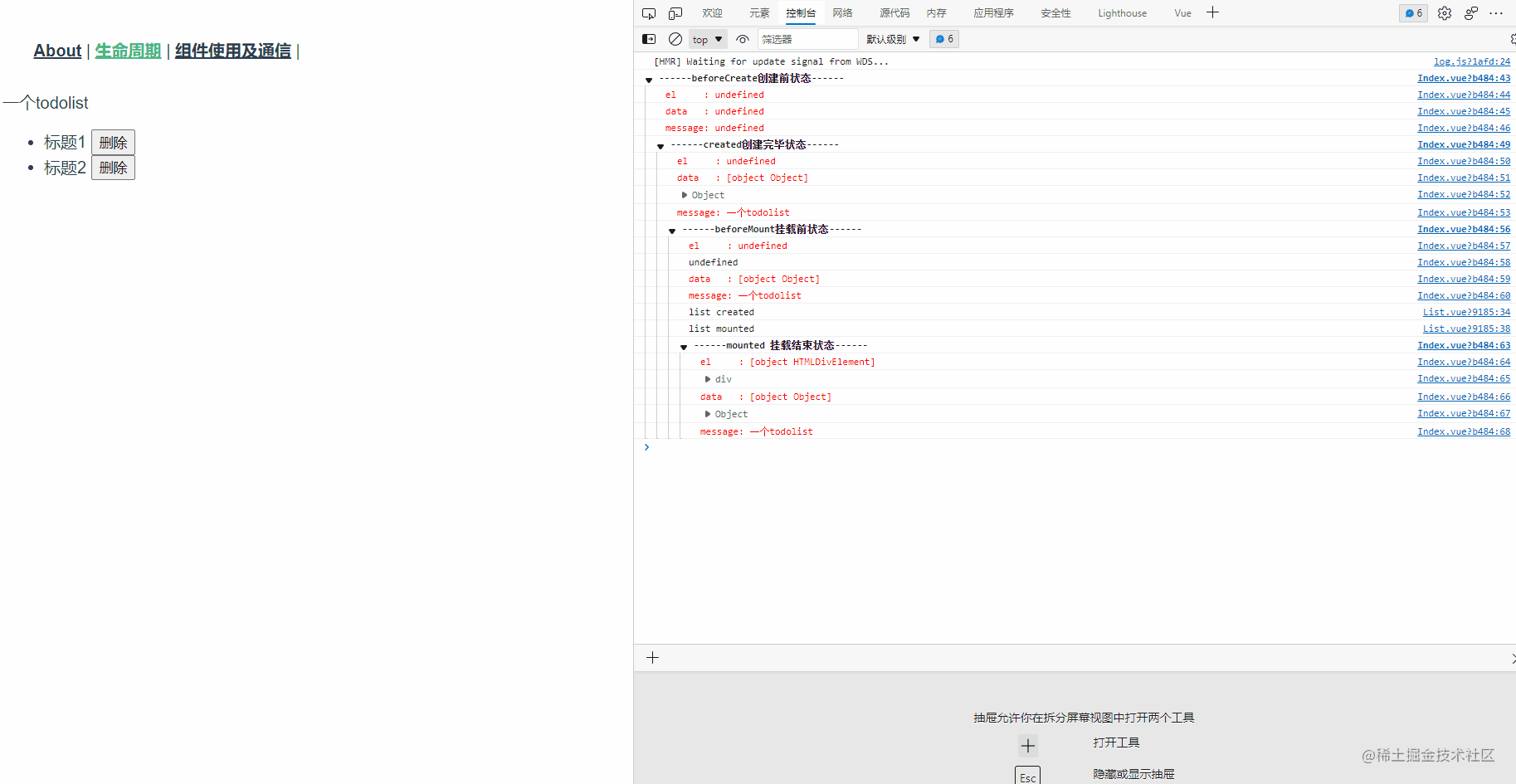Open the DevTools three-dot more menu
Image resolution: width=1516 pixels, height=784 pixels.
click(1496, 13)
